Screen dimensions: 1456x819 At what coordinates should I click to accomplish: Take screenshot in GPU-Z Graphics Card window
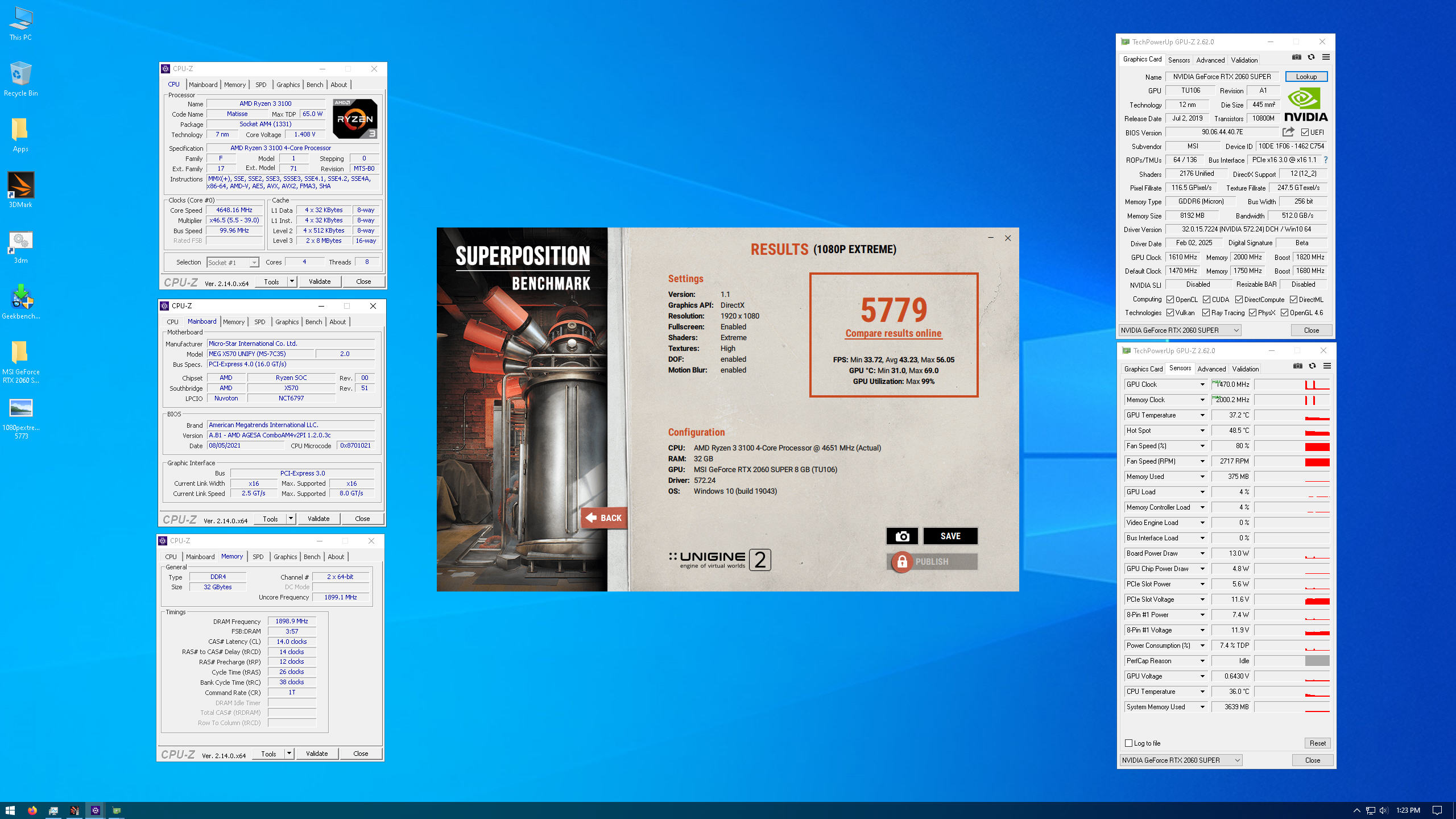(x=1296, y=57)
